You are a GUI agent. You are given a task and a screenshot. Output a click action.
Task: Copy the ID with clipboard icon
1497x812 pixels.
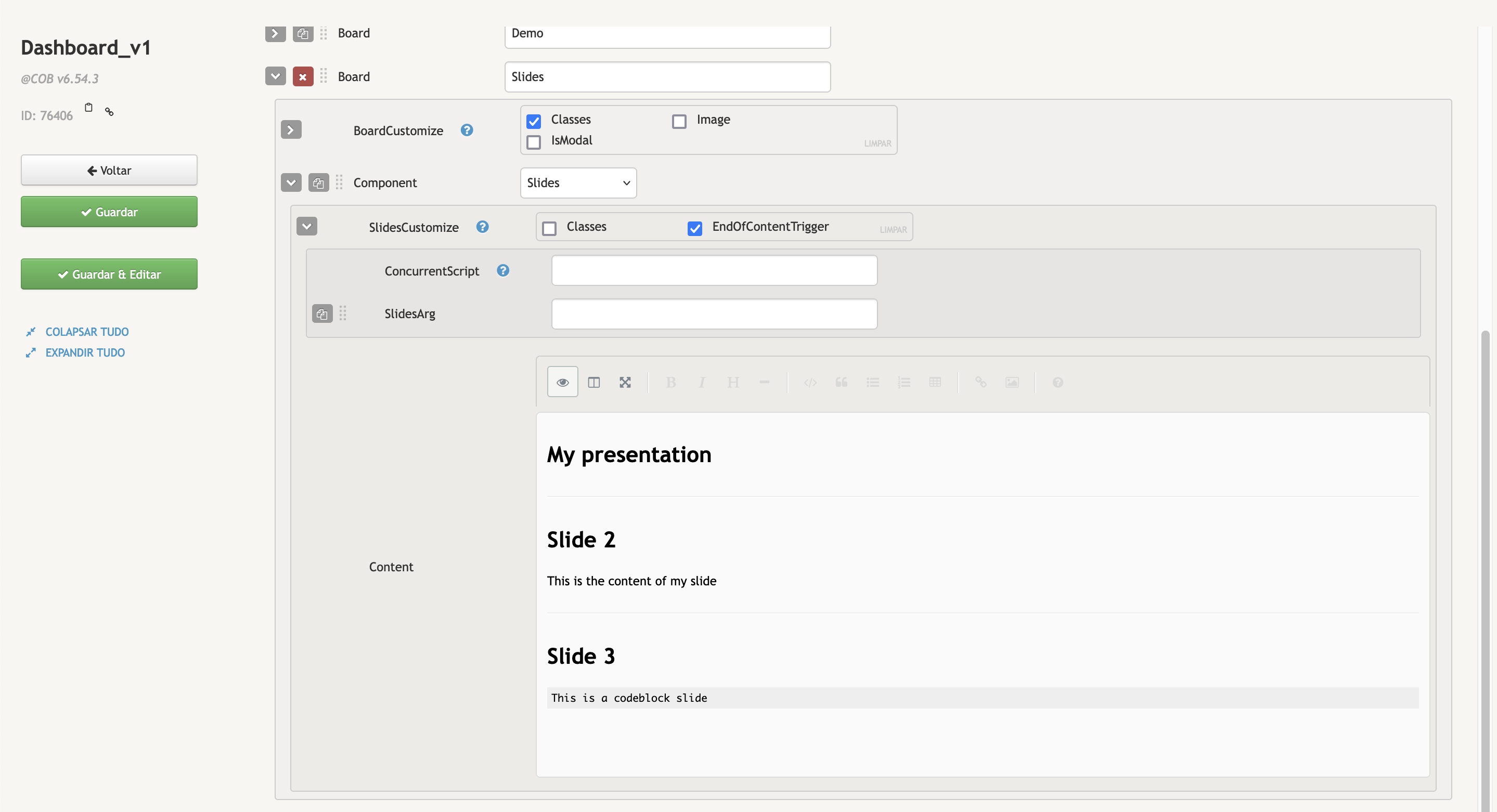pos(88,108)
